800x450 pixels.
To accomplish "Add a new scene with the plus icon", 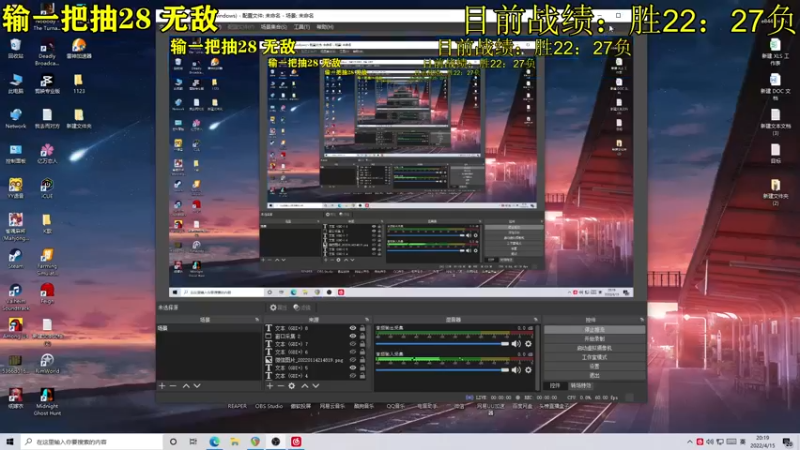I will coord(162,386).
